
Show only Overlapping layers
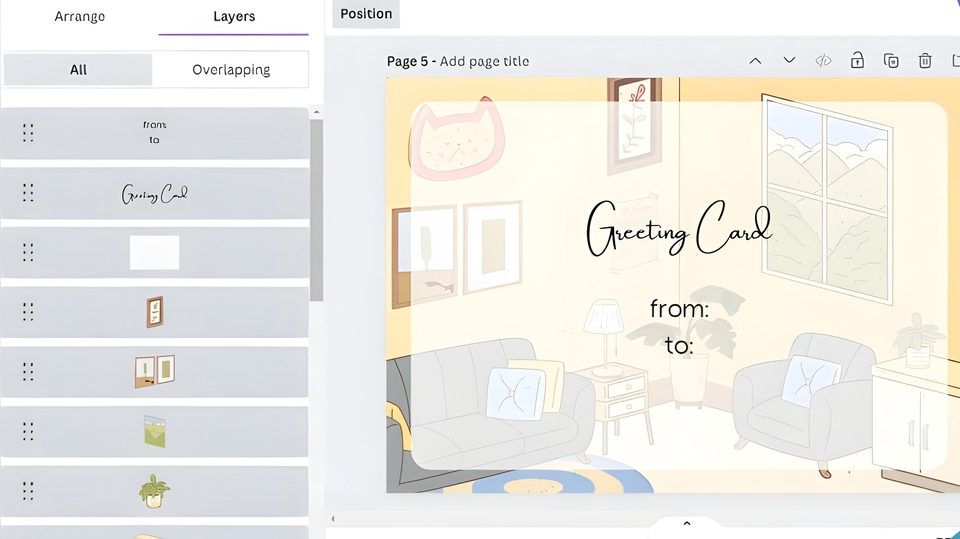231,69
